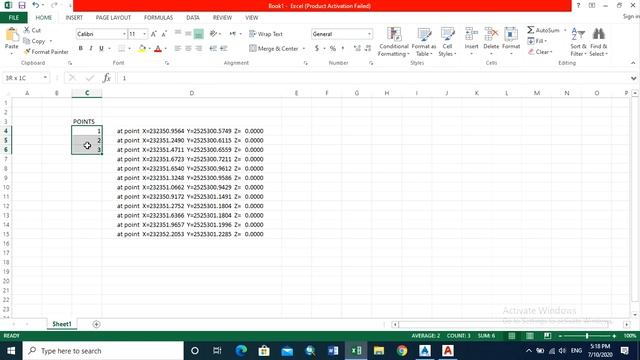This screenshot has height=360, width=640.
Task: Click the Paste clipboard icon
Action: point(12,35)
